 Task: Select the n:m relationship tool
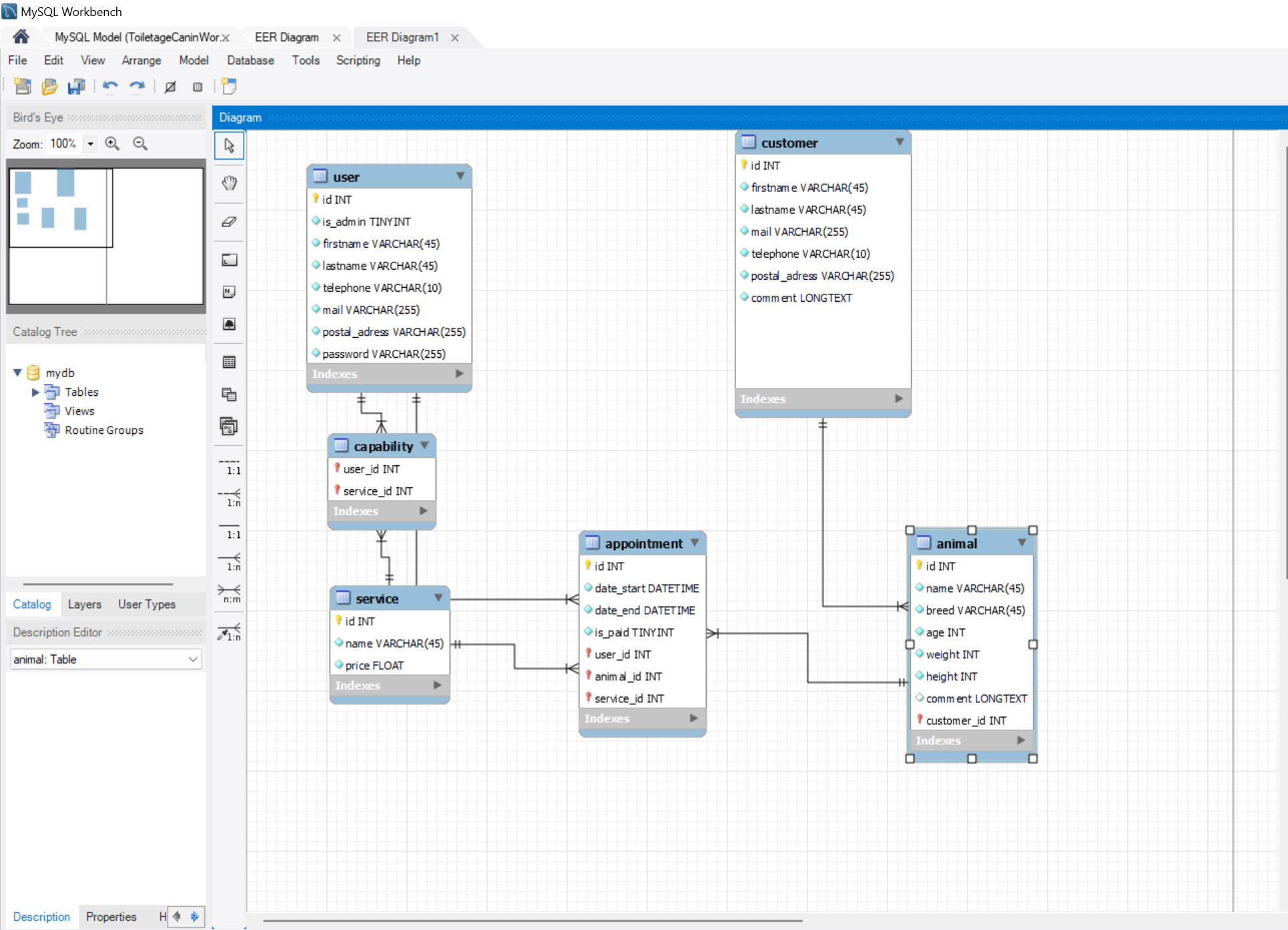click(x=229, y=593)
